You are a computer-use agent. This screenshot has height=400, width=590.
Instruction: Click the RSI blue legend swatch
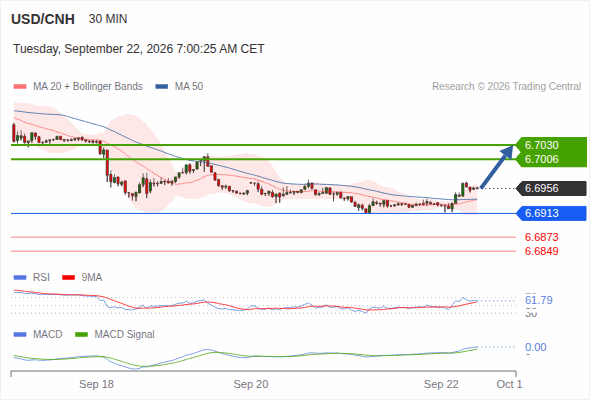click(x=20, y=278)
